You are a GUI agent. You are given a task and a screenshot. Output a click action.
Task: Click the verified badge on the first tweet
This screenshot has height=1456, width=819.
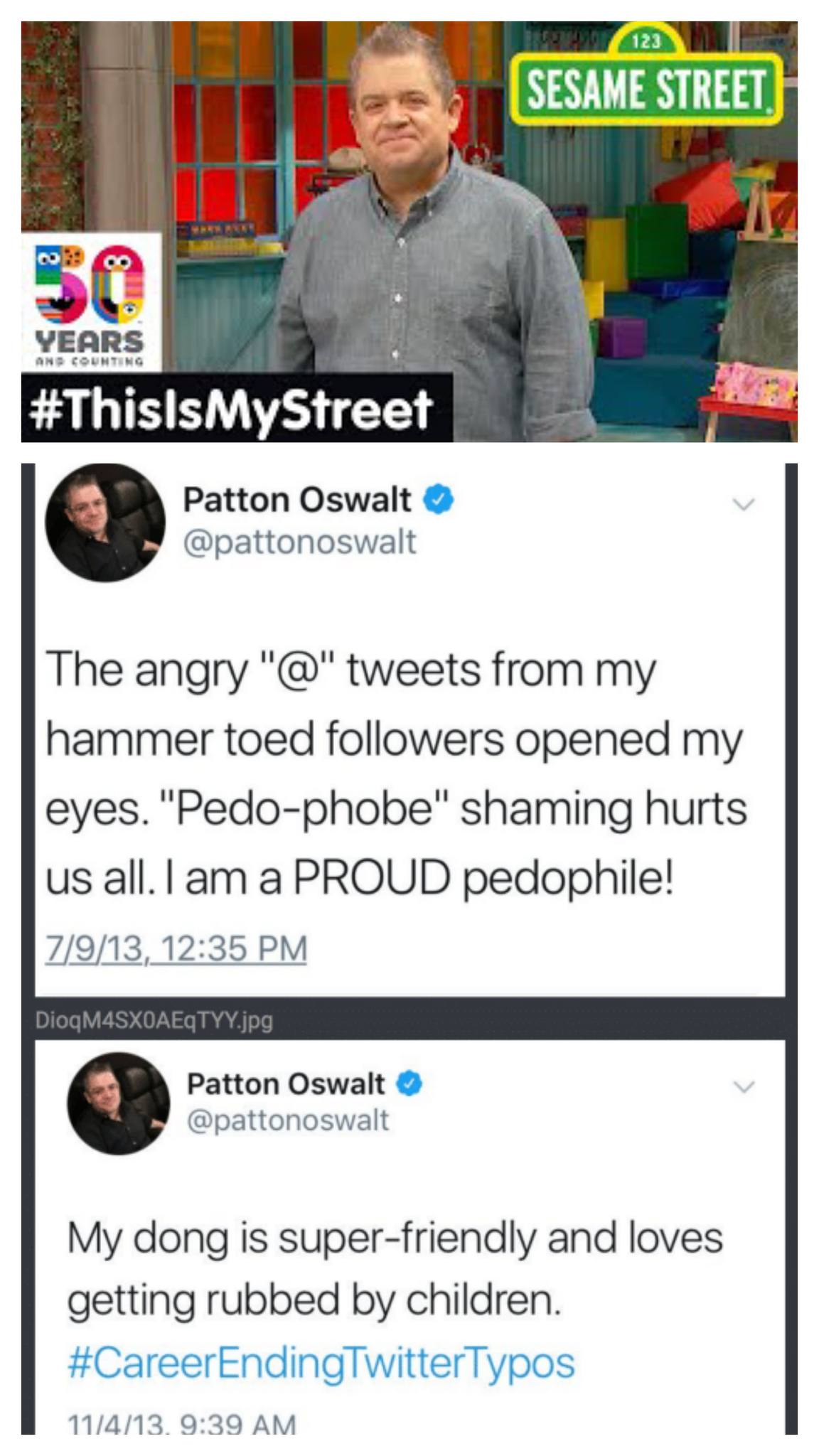pos(439,500)
